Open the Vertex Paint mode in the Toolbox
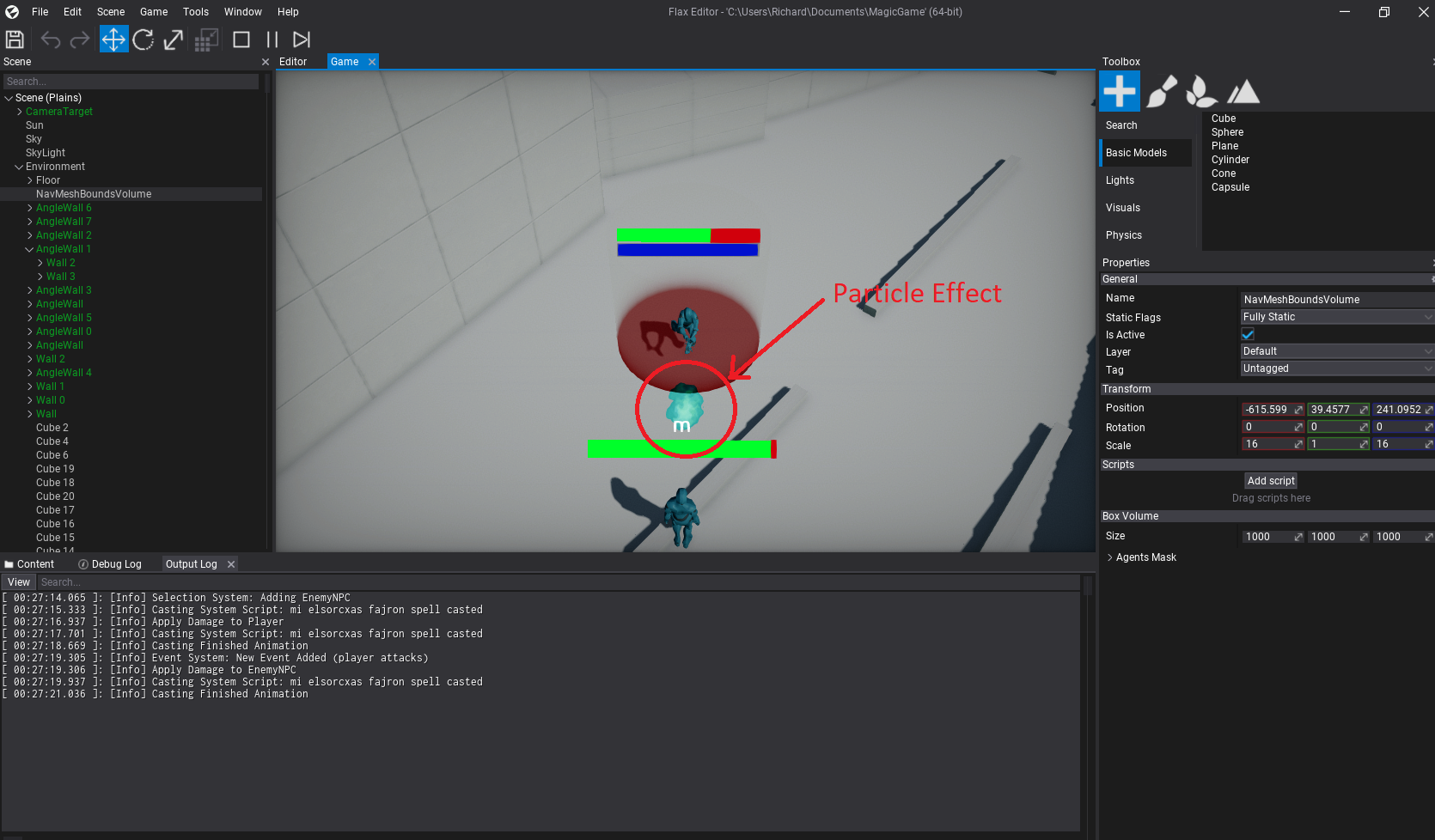The width and height of the screenshot is (1435, 840). 1162,91
